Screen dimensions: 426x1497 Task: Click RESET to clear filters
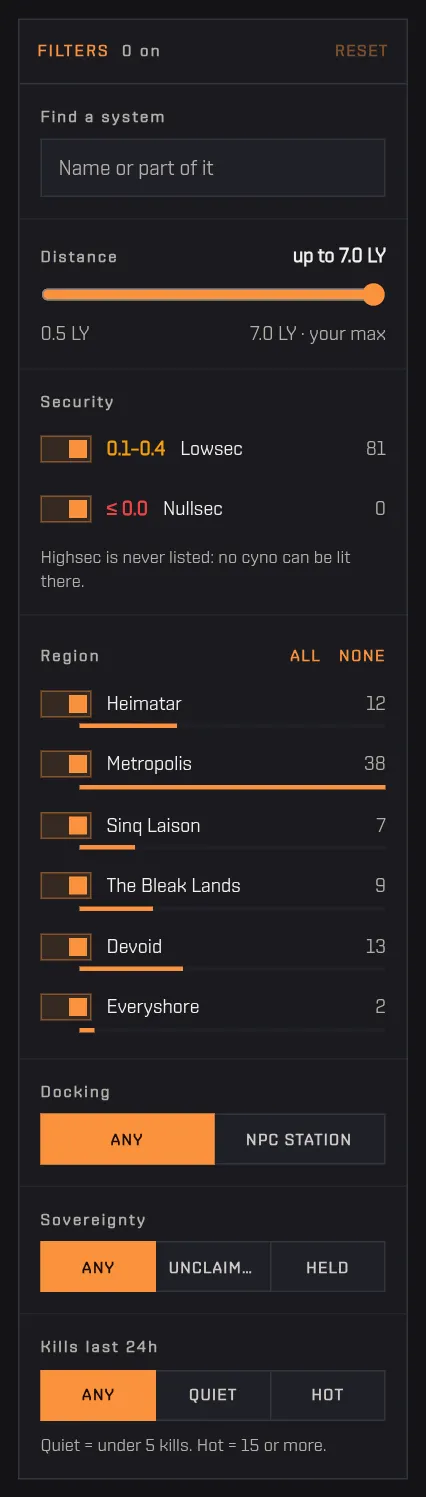[361, 51]
